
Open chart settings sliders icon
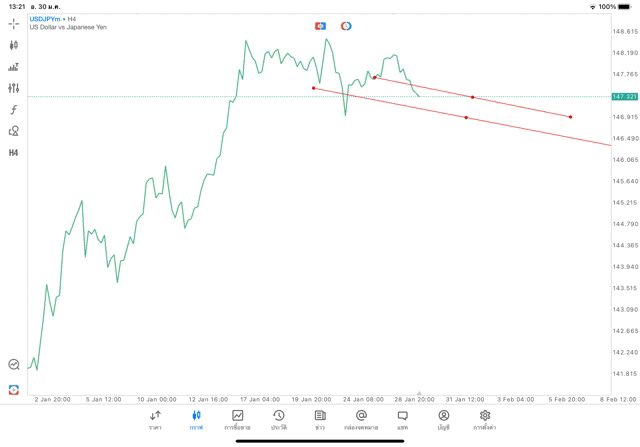13,88
